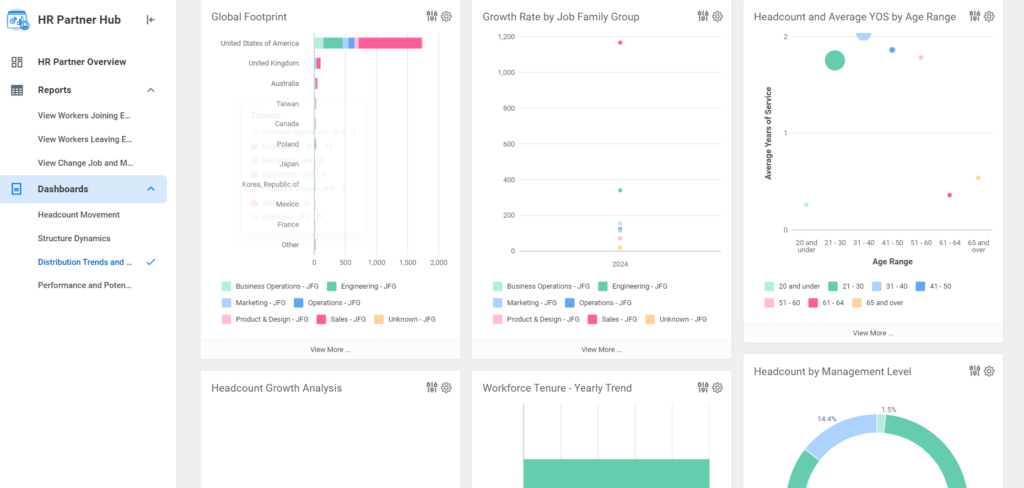This screenshot has height=488, width=1024.
Task: Open gear settings for Headcount and Average YOS card
Action: click(x=989, y=16)
